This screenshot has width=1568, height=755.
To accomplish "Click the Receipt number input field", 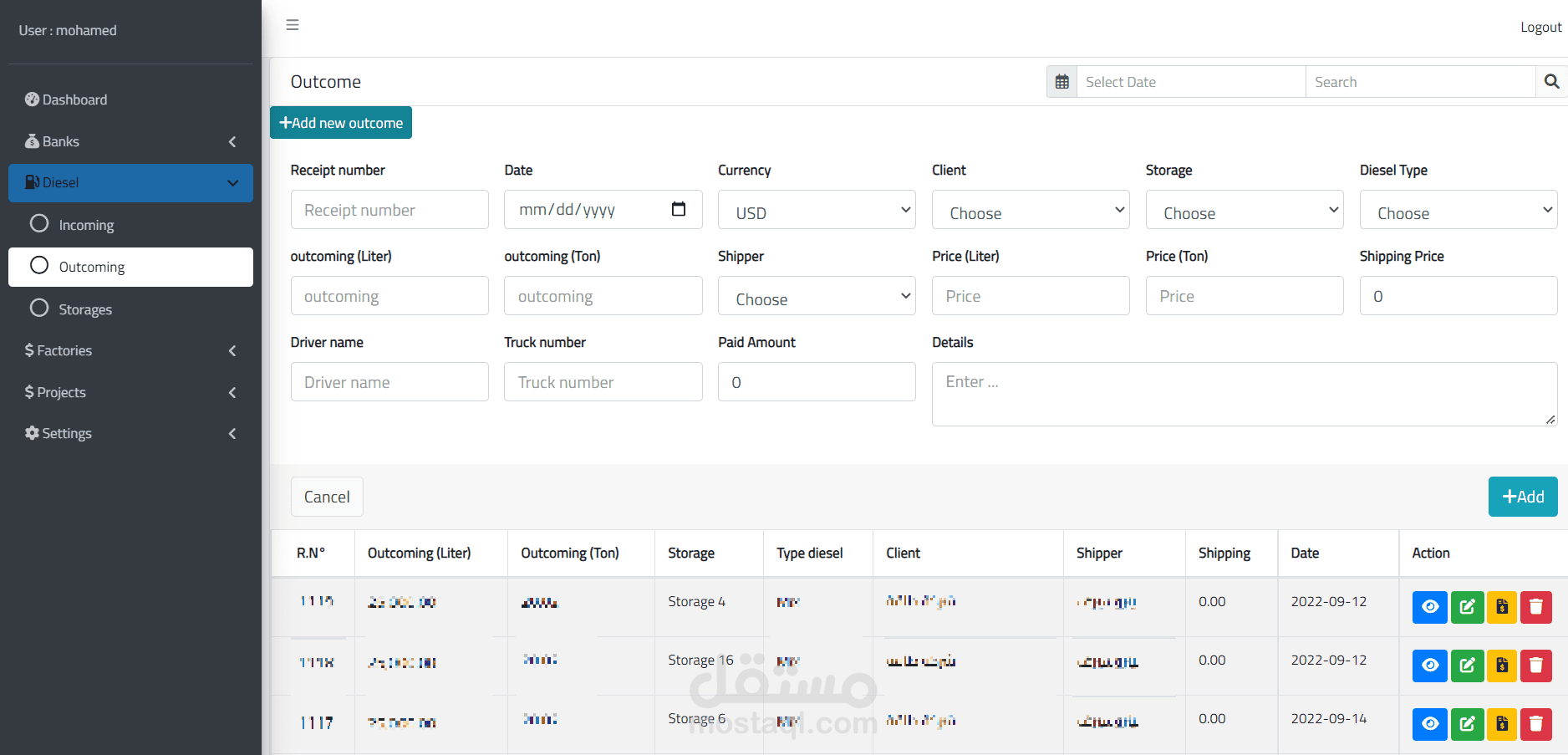I will click(x=389, y=210).
